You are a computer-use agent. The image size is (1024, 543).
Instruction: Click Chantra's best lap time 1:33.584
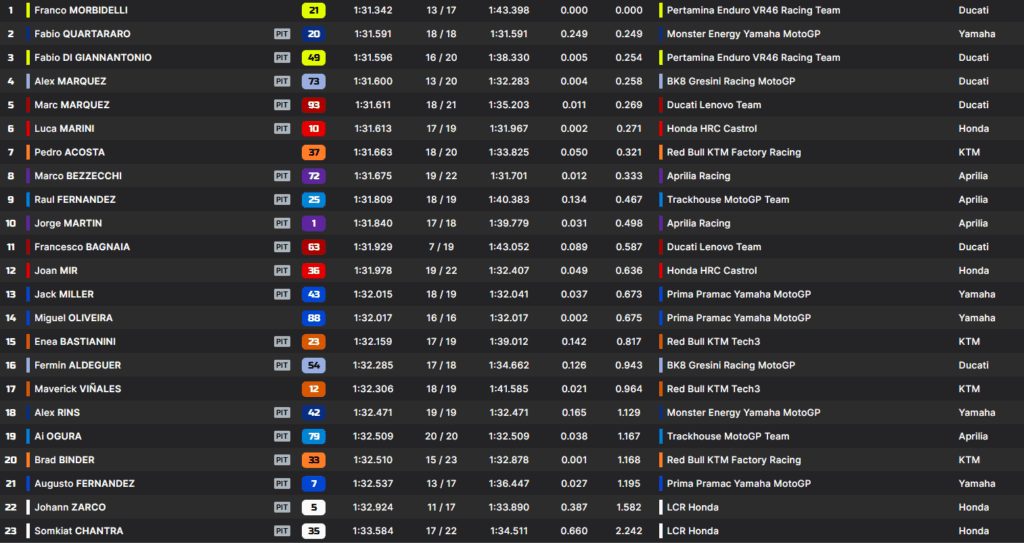[373, 531]
